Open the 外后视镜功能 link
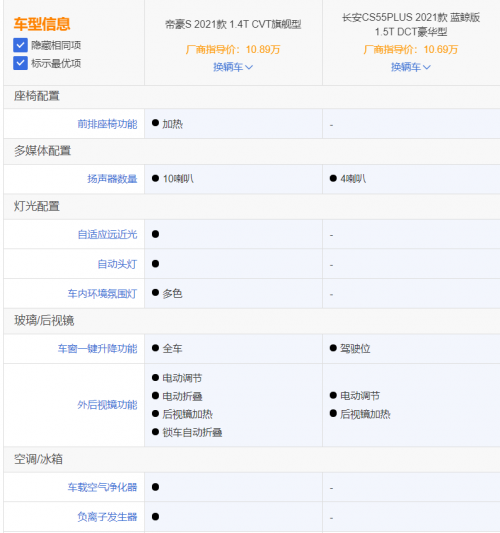The image size is (500, 533). 107,405
